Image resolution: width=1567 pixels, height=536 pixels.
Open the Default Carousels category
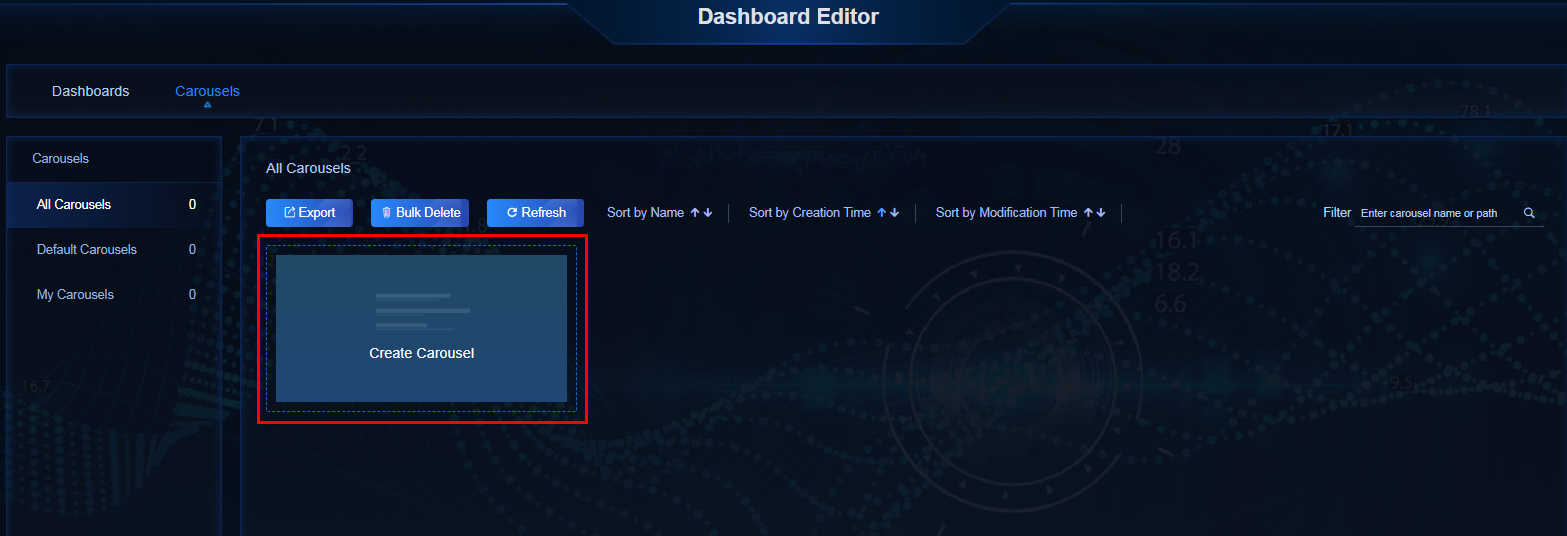point(114,250)
